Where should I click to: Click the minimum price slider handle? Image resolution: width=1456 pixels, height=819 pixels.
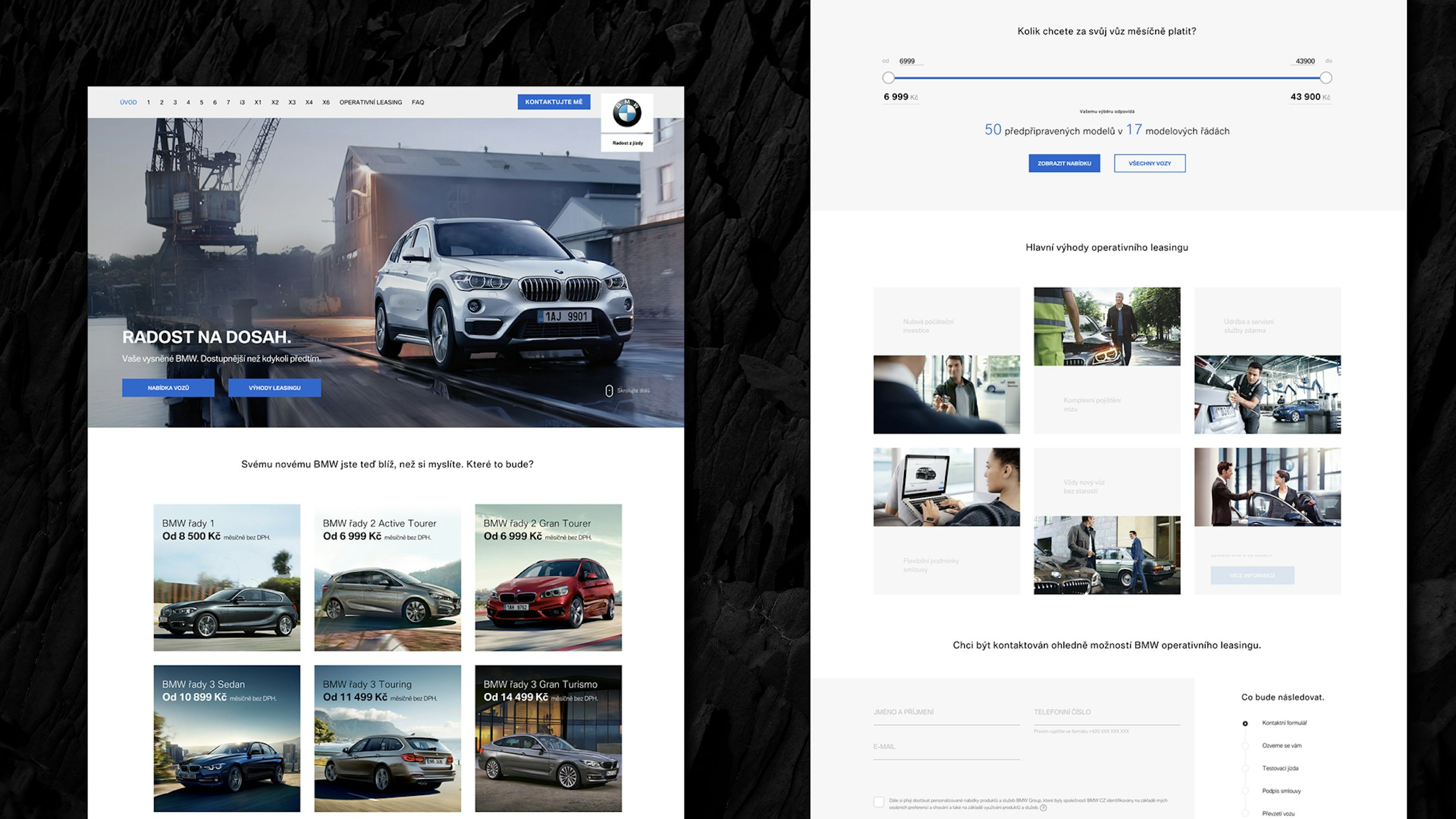[889, 78]
